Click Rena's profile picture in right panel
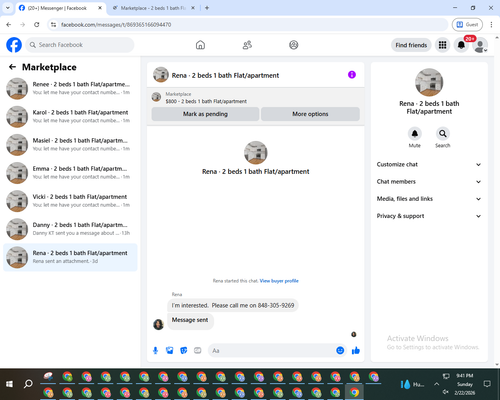The width and height of the screenshot is (500, 400). click(429, 82)
